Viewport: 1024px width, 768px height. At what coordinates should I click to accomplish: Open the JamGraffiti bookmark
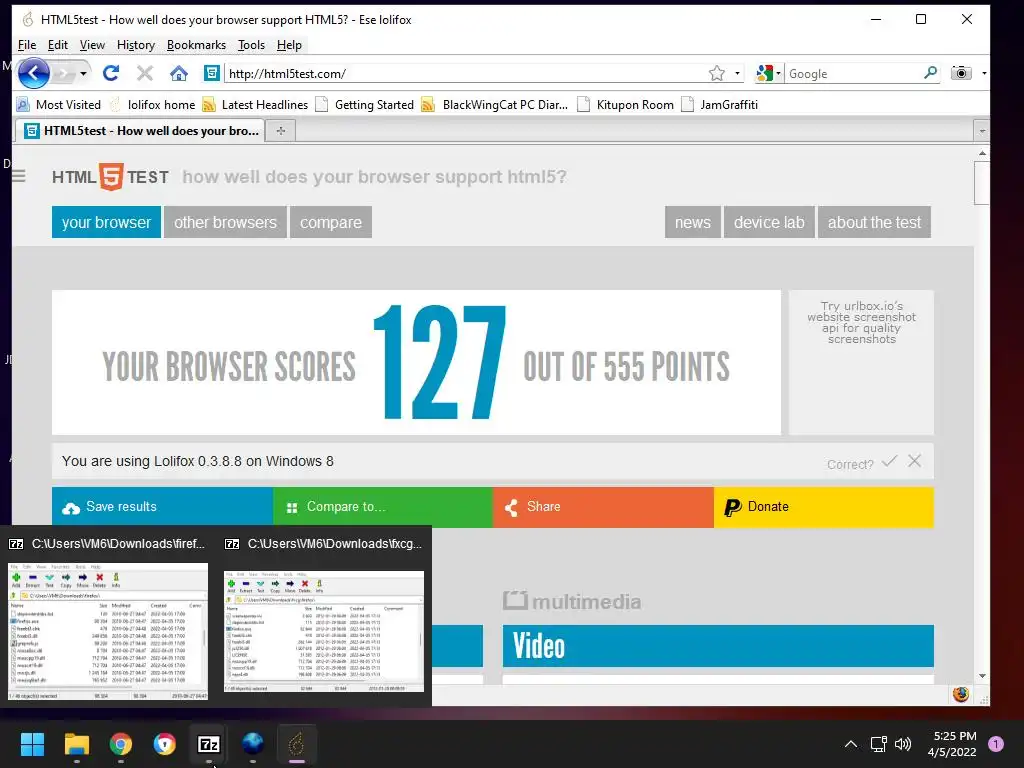tap(720, 104)
